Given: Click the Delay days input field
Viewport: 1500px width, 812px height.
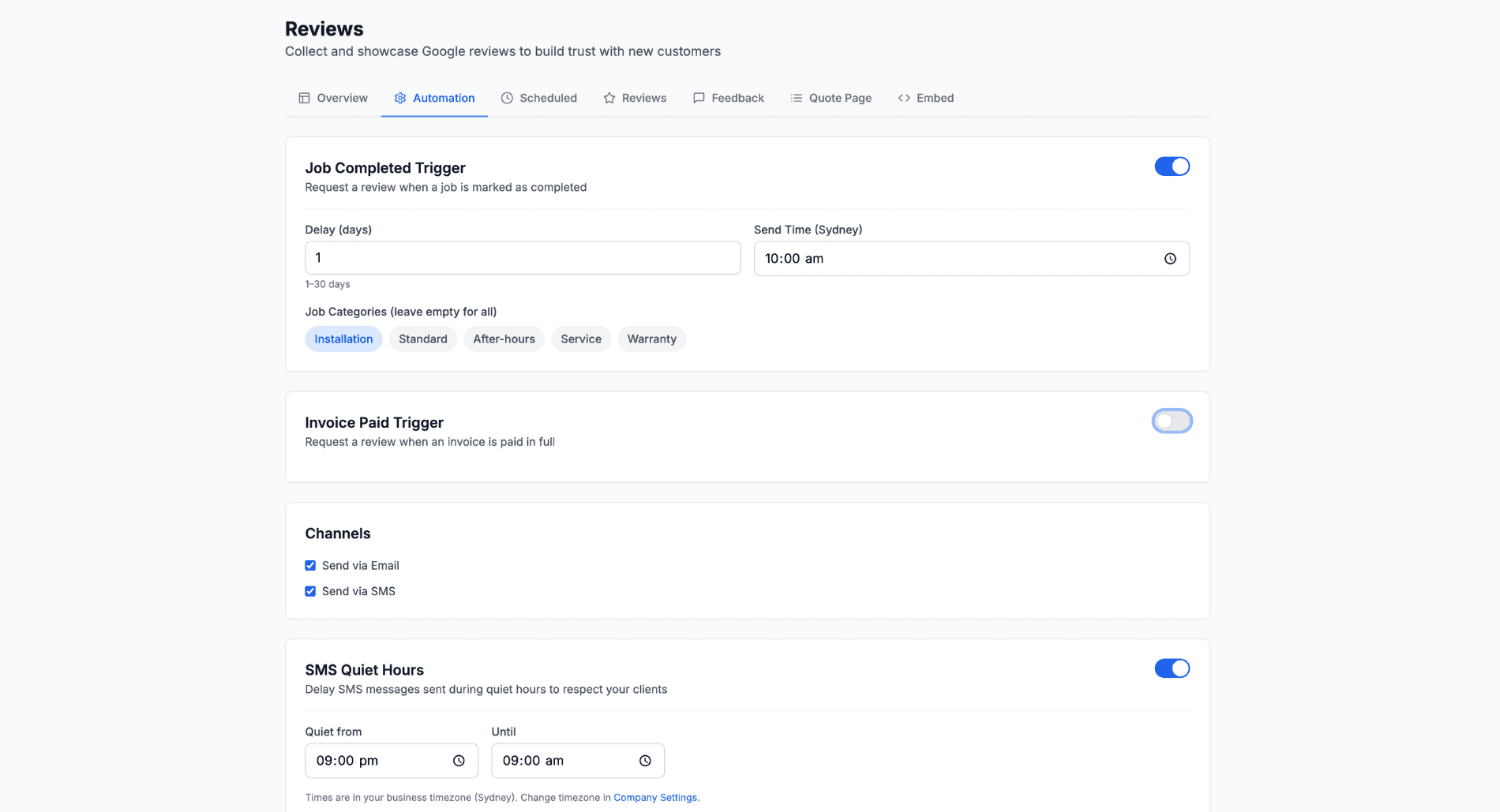Looking at the screenshot, I should tap(523, 257).
